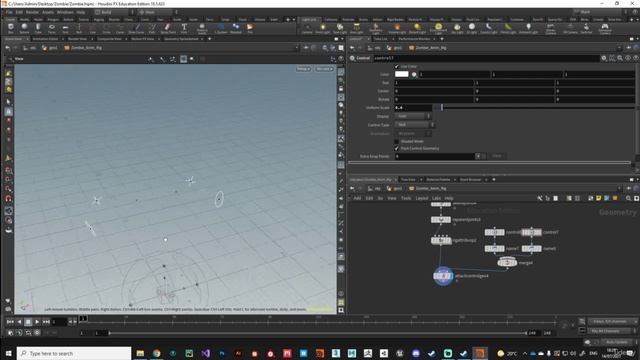The height and width of the screenshot is (360, 640).
Task: Open the Main radial menu dropdown
Action: coord(157,12)
